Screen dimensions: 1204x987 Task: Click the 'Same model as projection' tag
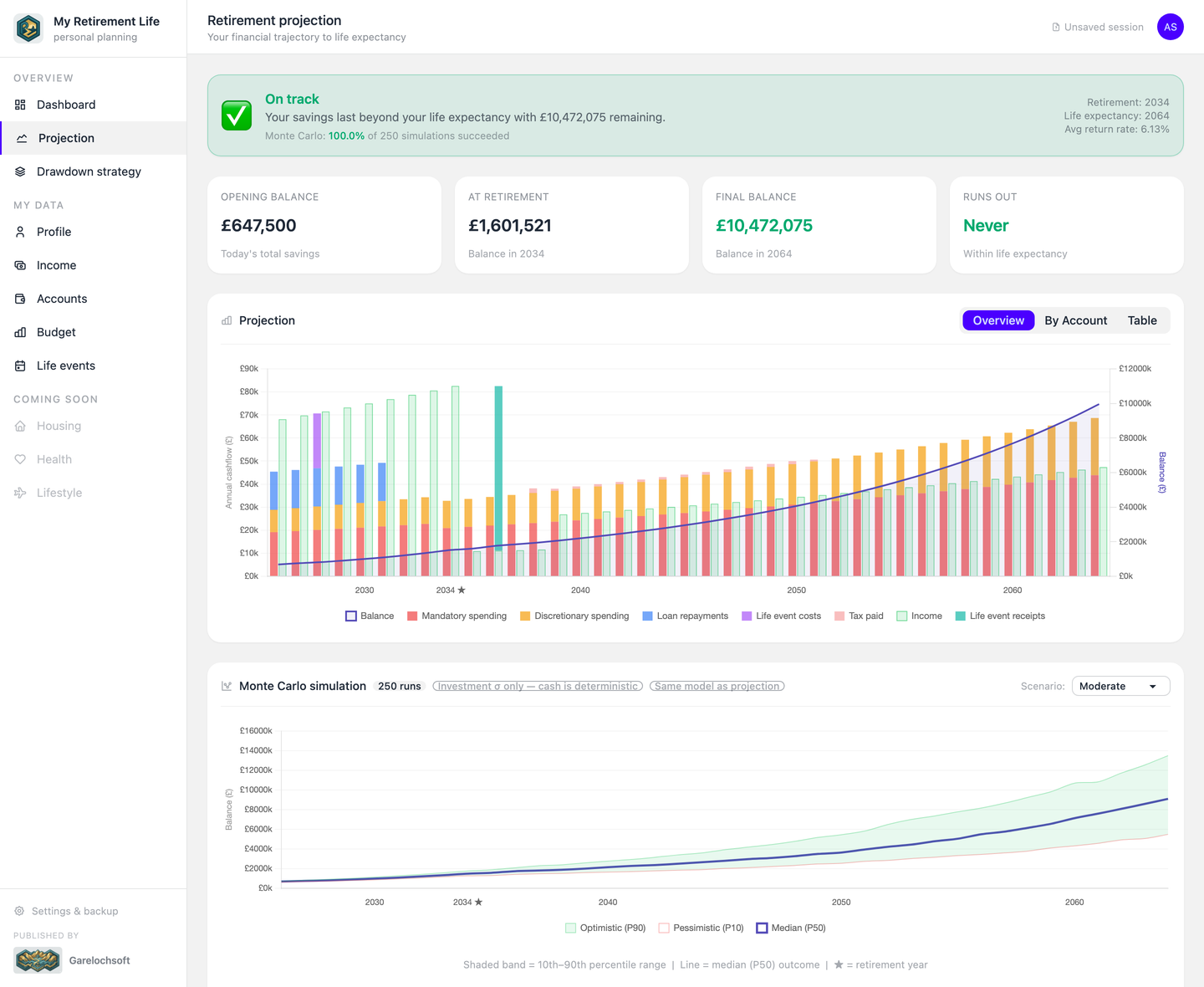(x=717, y=686)
